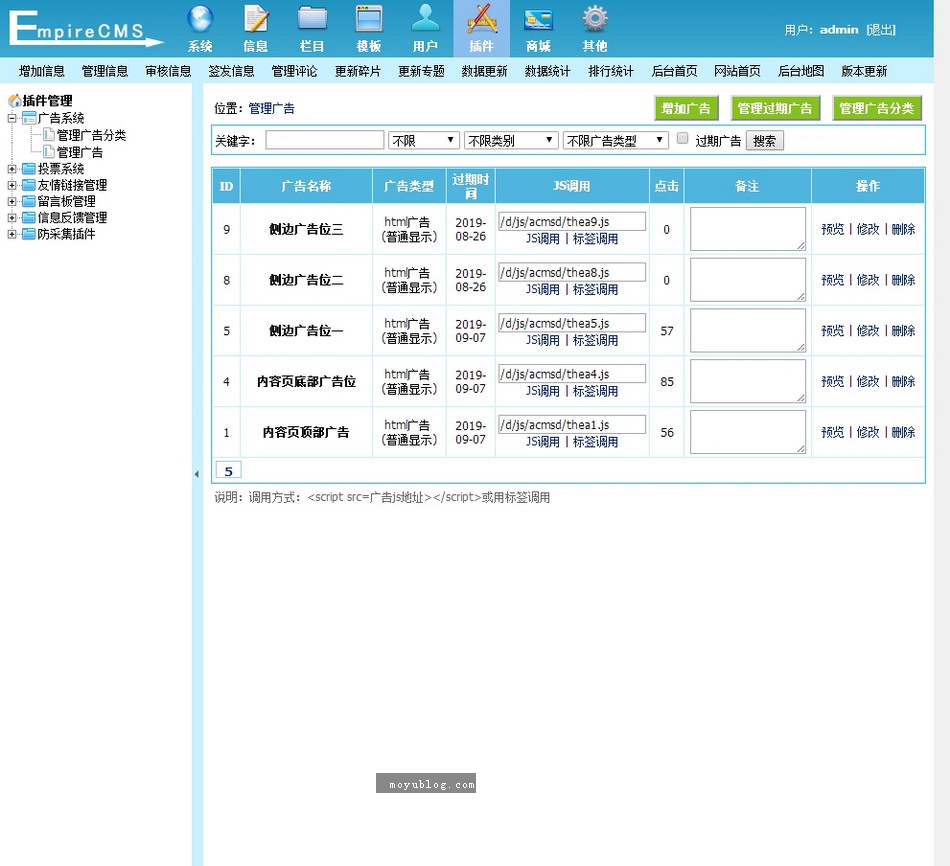950x866 pixels.
Task: Open the 其他 gear icon
Action: click(x=595, y=19)
